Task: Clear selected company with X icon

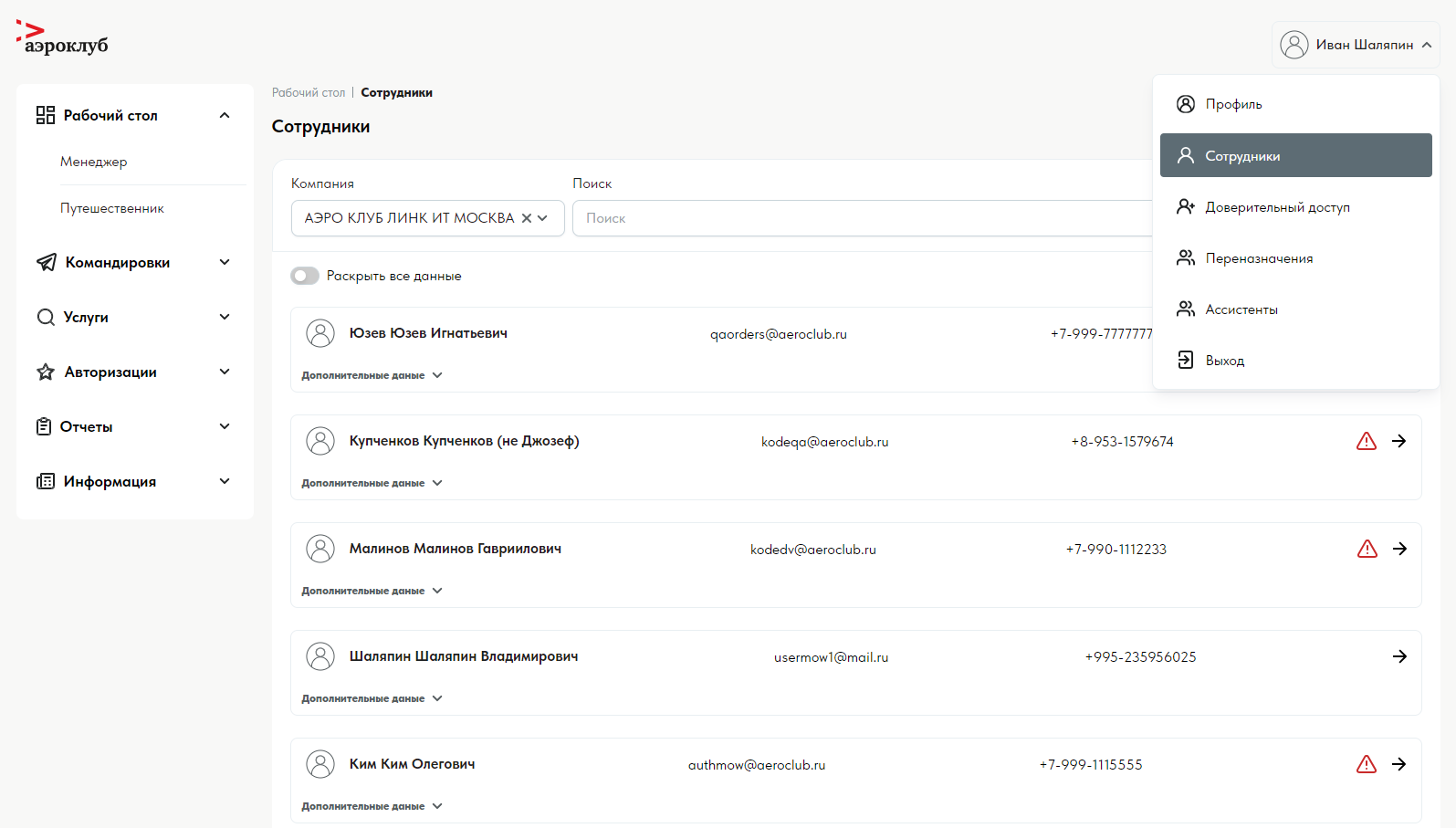Action: click(526, 218)
